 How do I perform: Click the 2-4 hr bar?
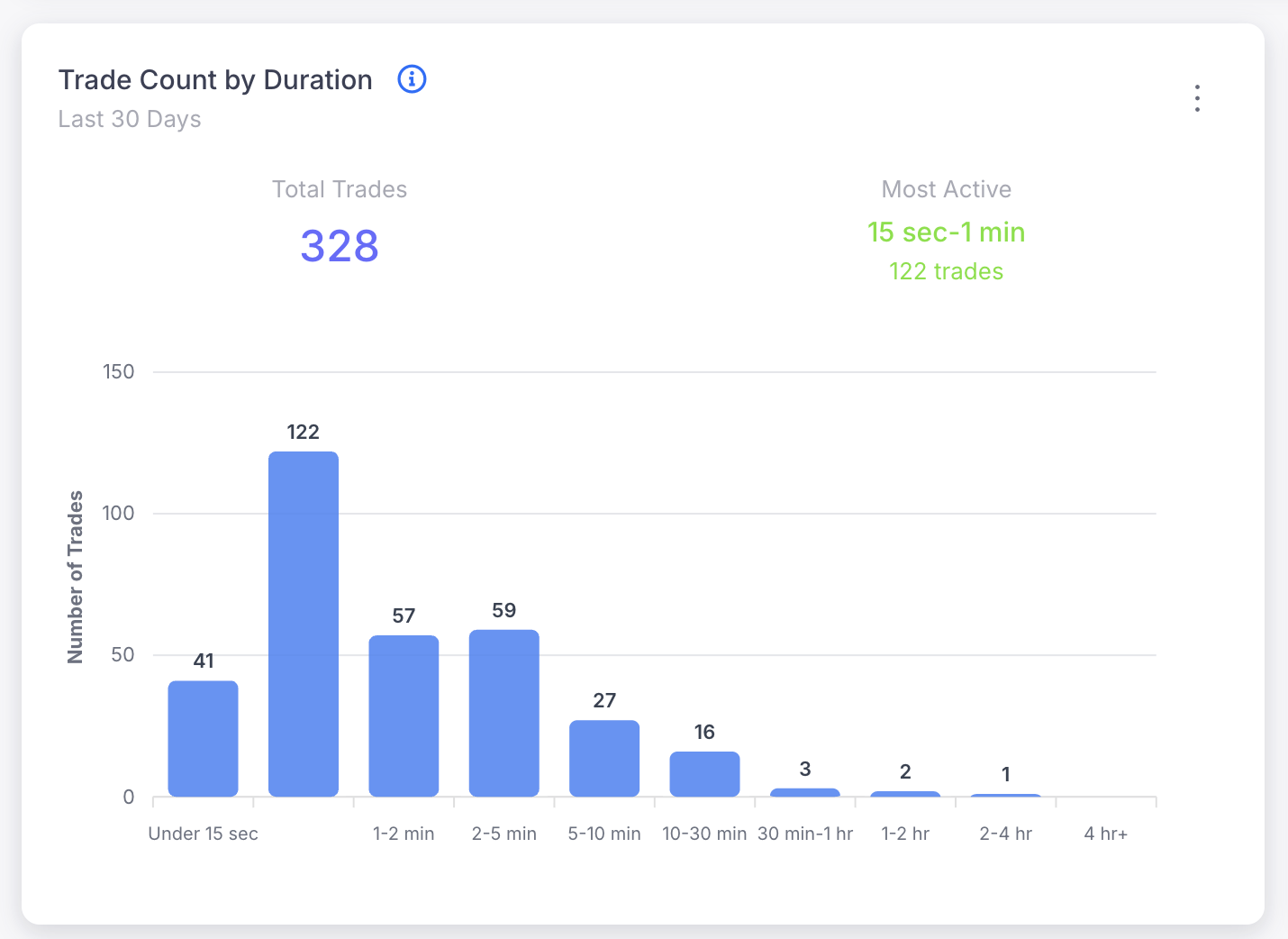click(1005, 796)
